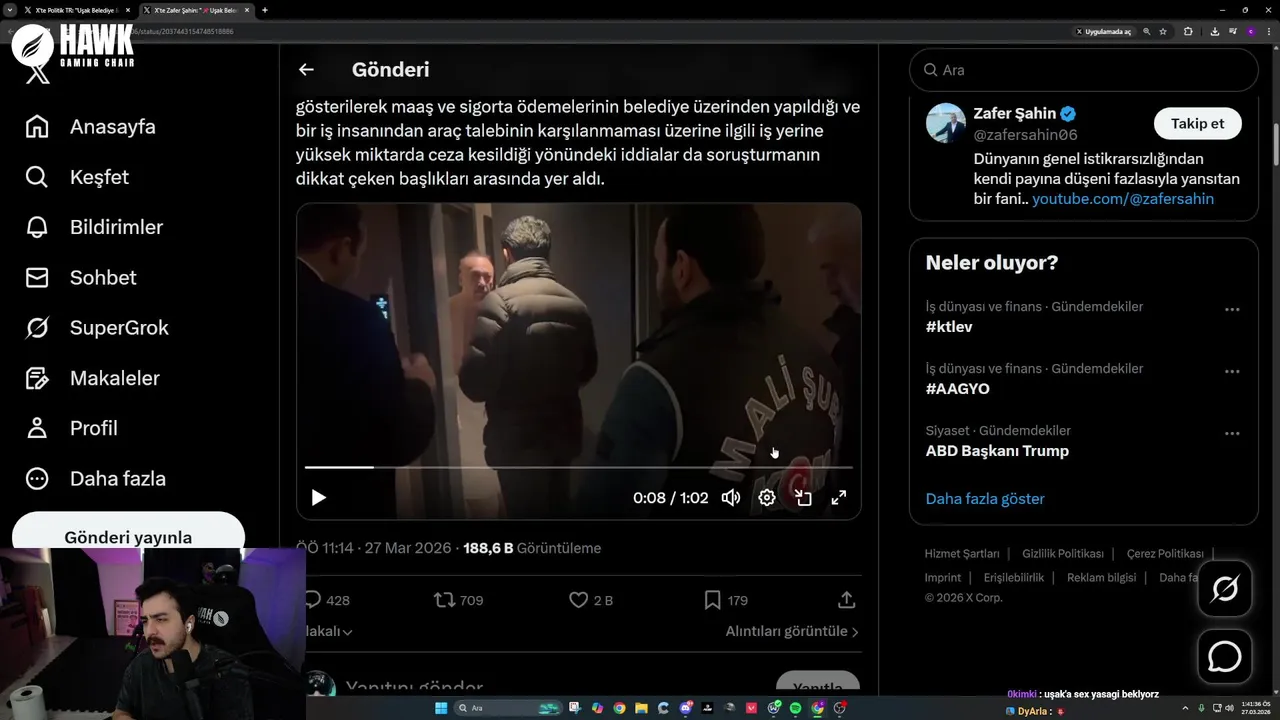The height and width of the screenshot is (720, 1280).
Task: Open Daha fazla circle icon
Action: click(37, 478)
